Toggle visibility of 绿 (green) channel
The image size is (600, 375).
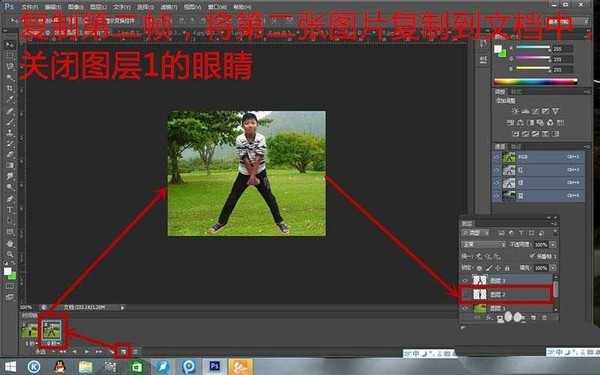[x=497, y=183]
